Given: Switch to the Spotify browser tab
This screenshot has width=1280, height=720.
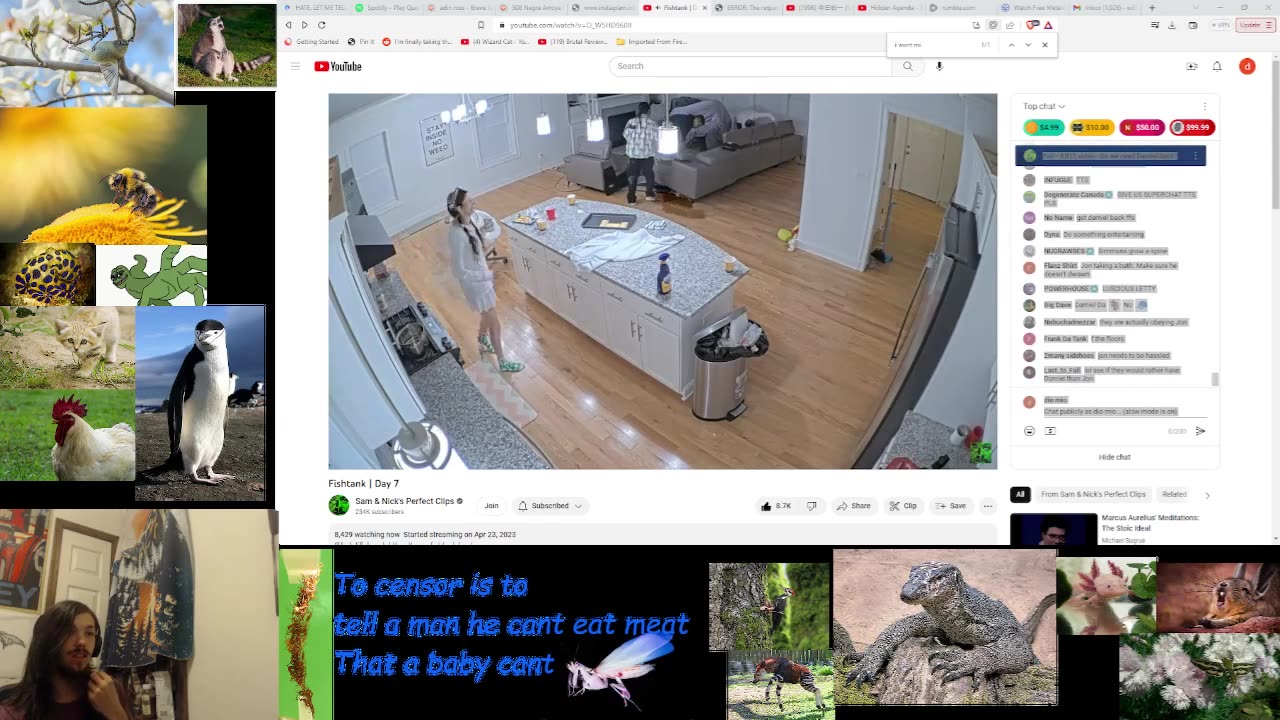Looking at the screenshot, I should point(386,8).
